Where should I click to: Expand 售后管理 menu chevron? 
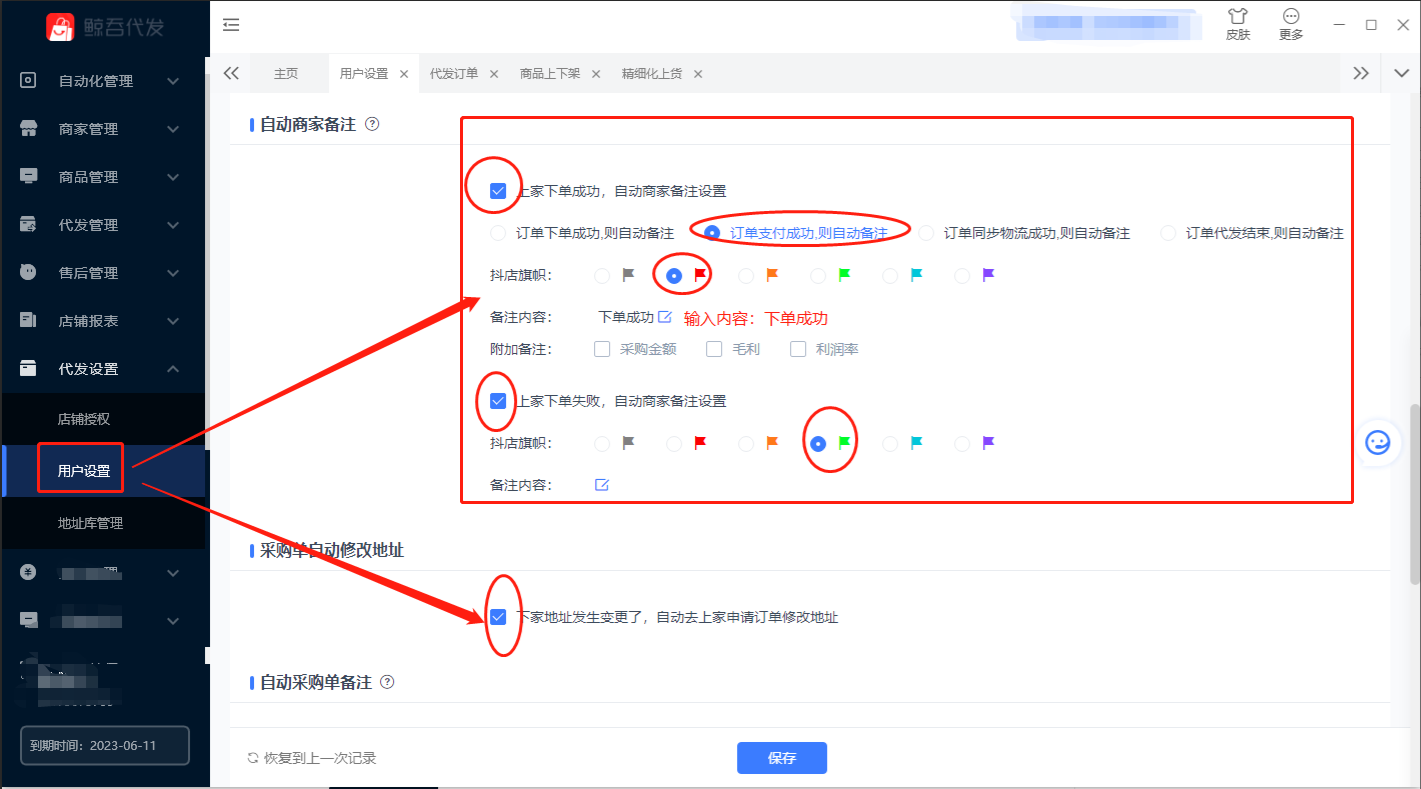173,273
